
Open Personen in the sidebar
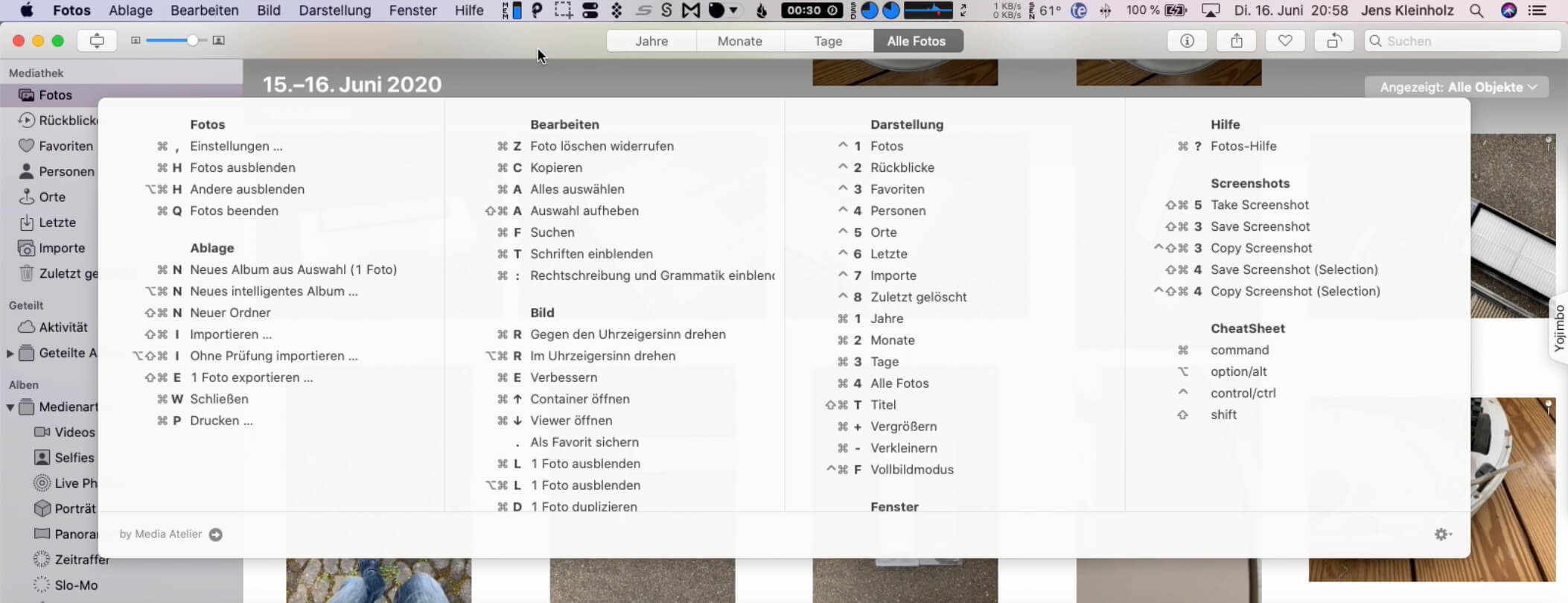[x=57, y=171]
